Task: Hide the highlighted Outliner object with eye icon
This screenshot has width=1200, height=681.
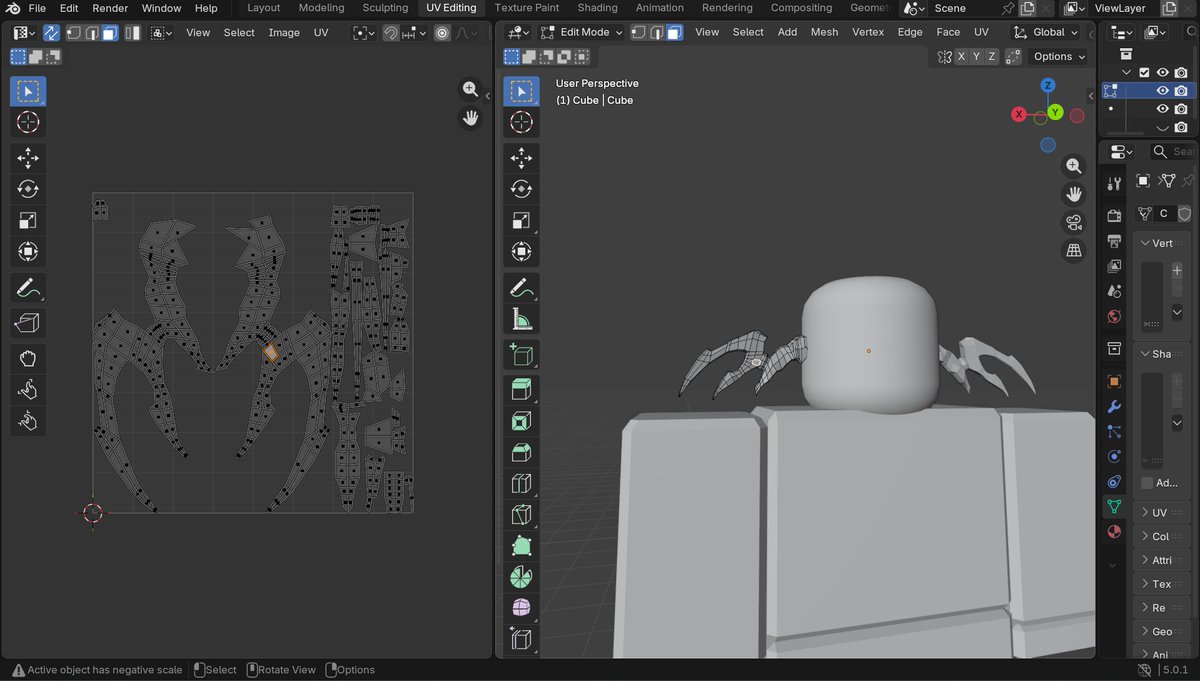Action: tap(1162, 90)
